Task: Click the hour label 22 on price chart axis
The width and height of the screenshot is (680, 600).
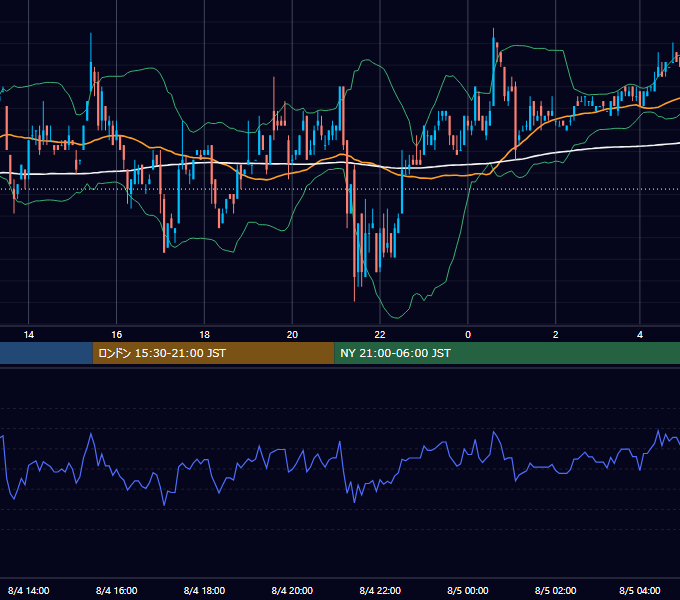Action: coord(380,335)
